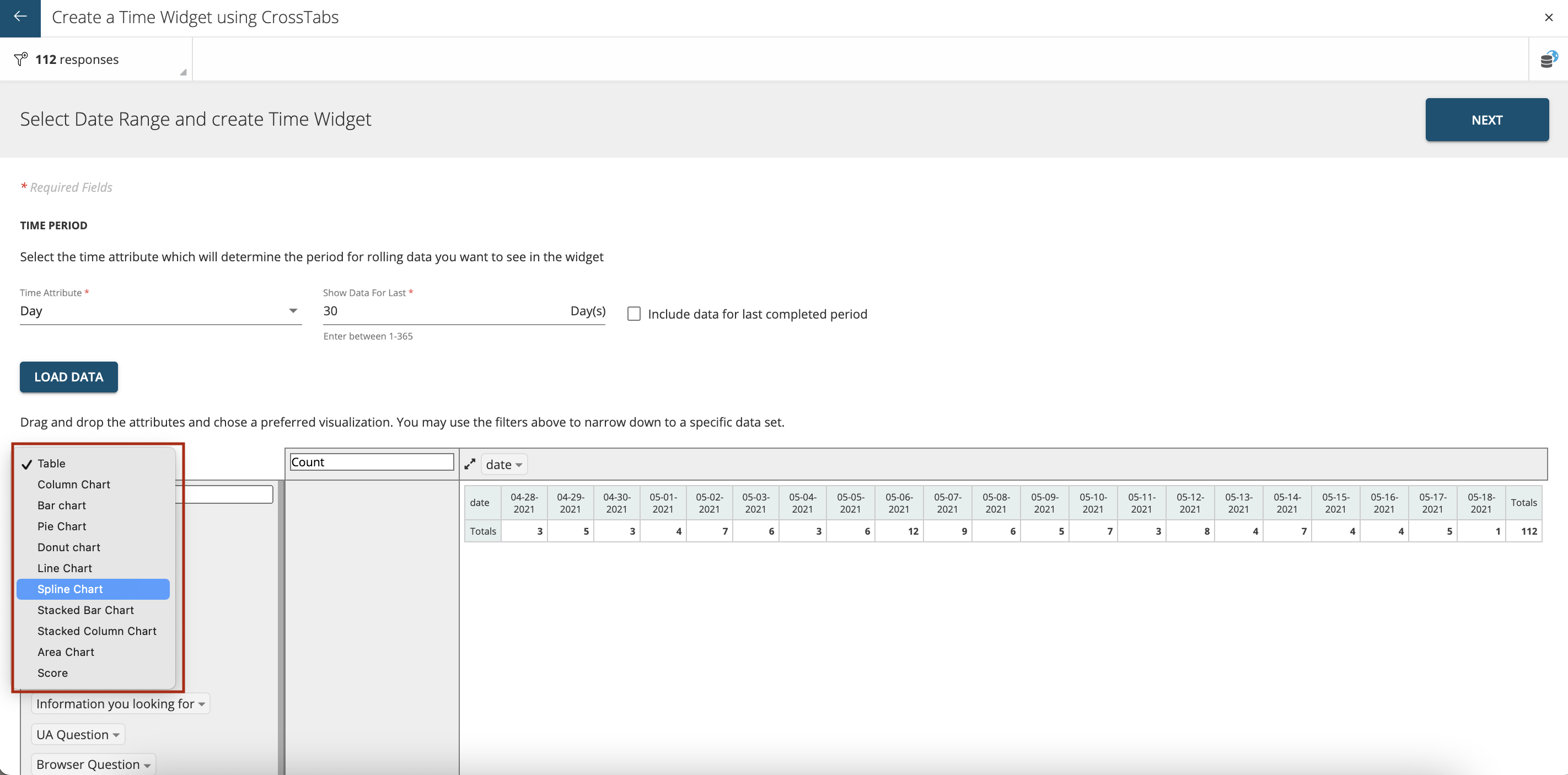Viewport: 1568px width, 775px height.
Task: Choose Bar chart visualization
Action: pos(93,505)
